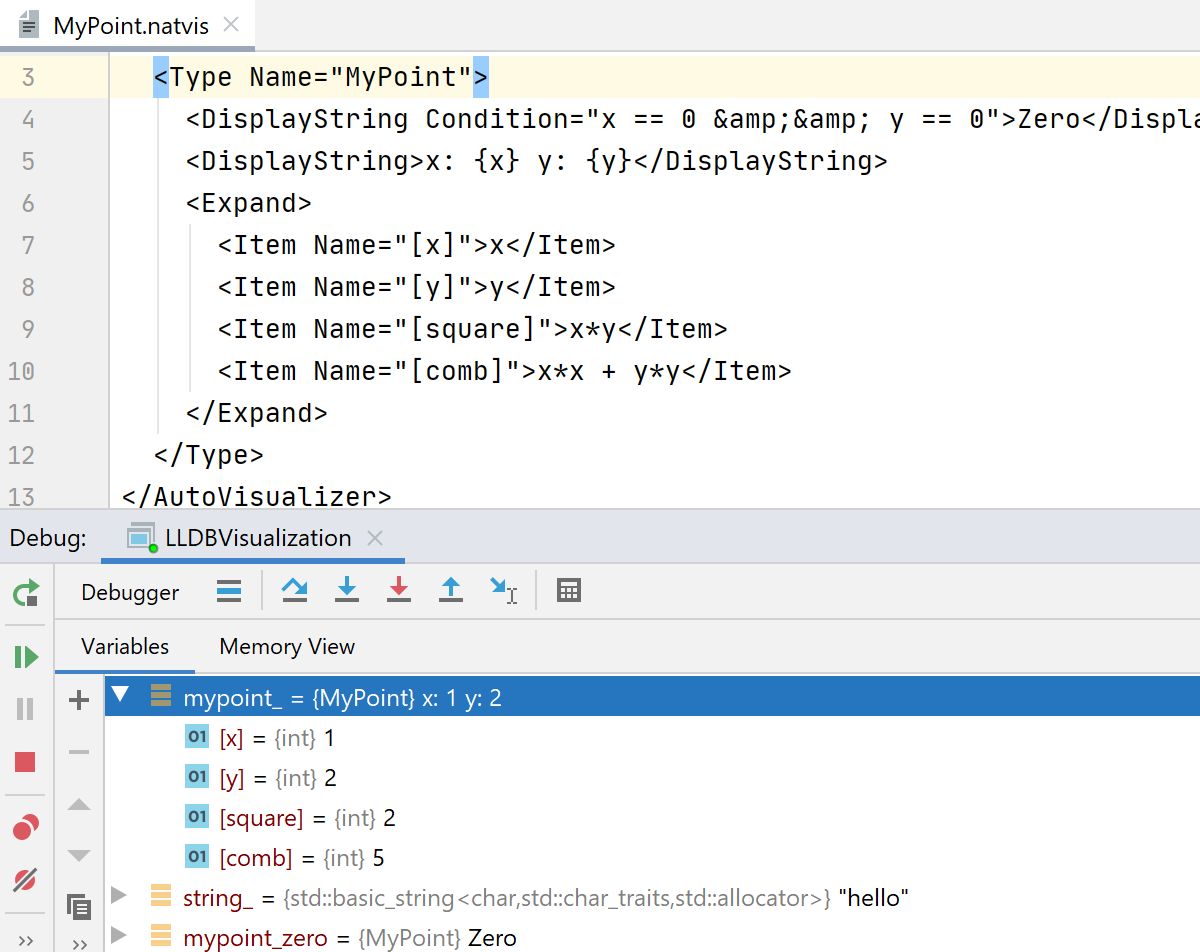The width and height of the screenshot is (1200, 952).
Task: Expand the mypoint_zero variable node
Action: tap(119, 936)
